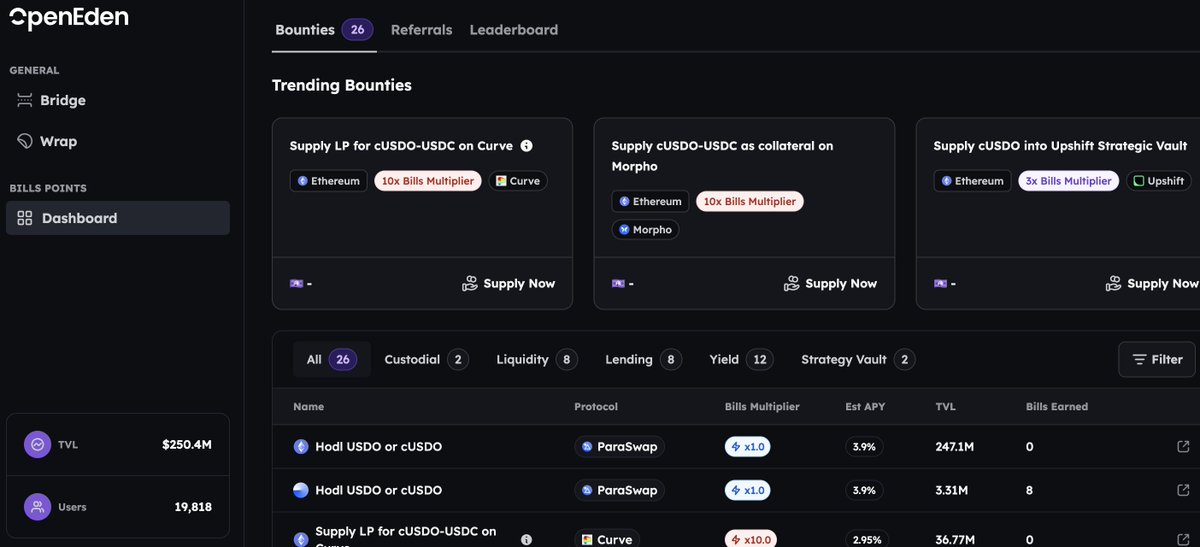The height and width of the screenshot is (547, 1200).
Task: Filter bounties by Custodial
Action: (x=427, y=360)
